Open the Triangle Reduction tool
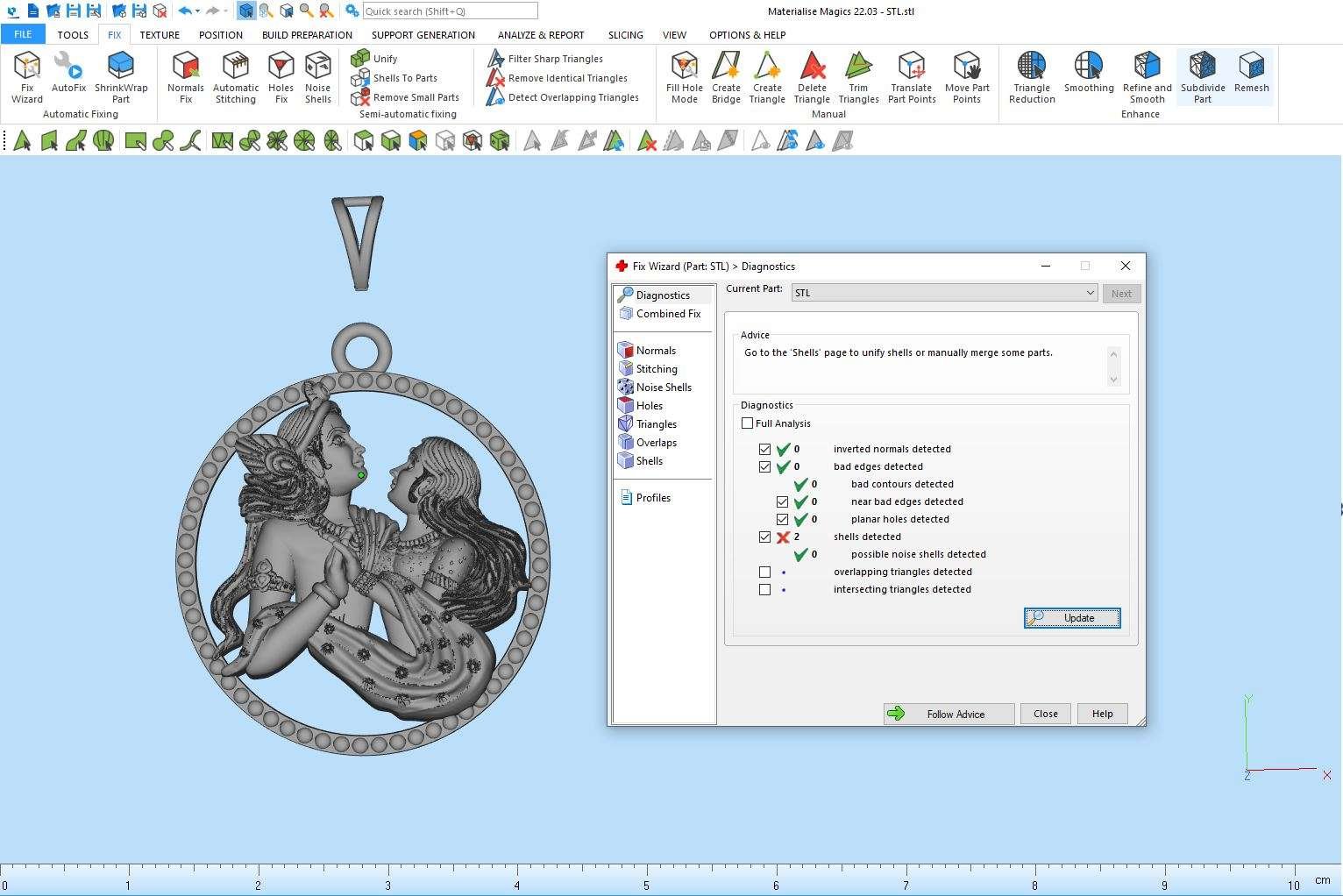 coord(1031,76)
